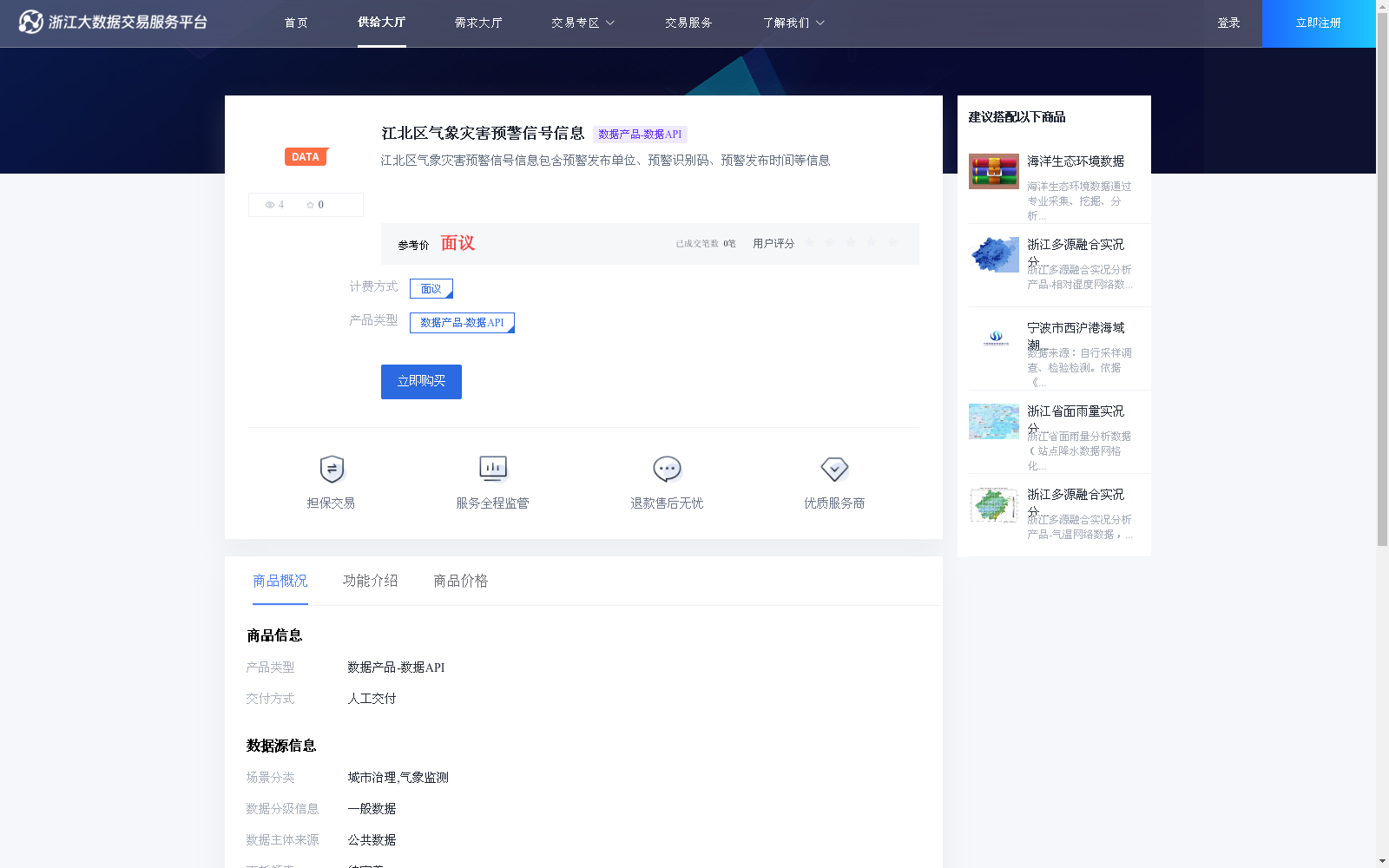The height and width of the screenshot is (868, 1389).
Task: Click the 一般数据 classification value
Action: 372,809
